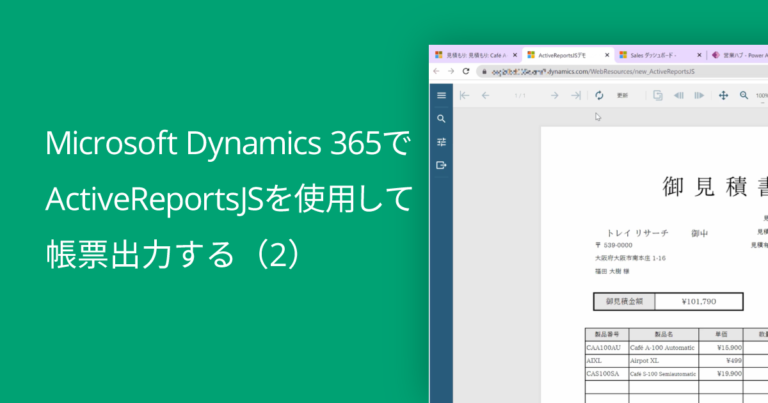Click the CAS100SA product code cell

(x=607, y=374)
